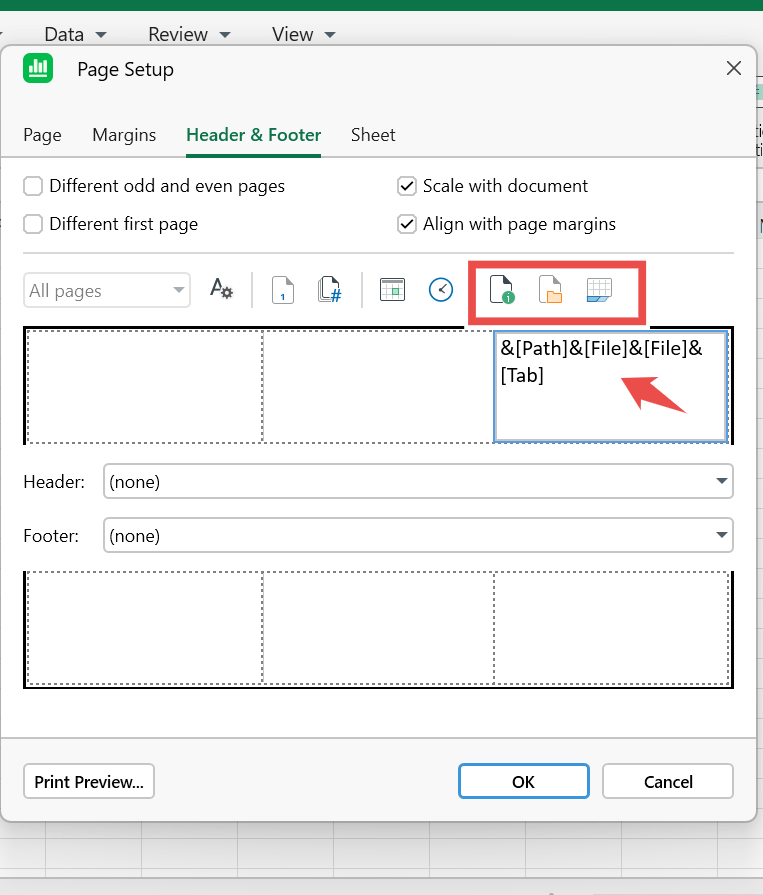This screenshot has width=763, height=895.
Task: Click the center footer section box
Action: [378, 628]
